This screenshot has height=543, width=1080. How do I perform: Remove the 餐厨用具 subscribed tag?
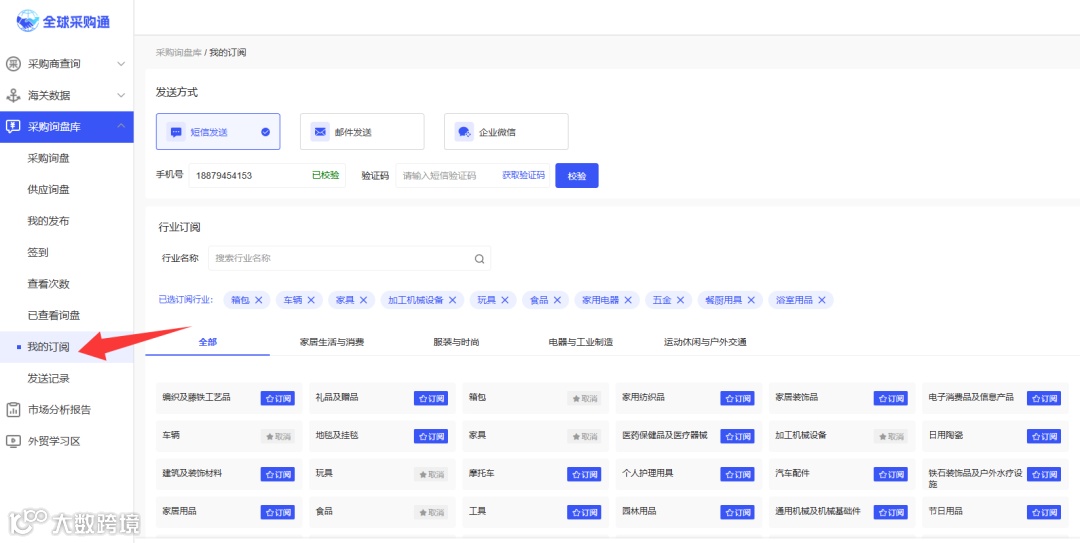tap(751, 300)
